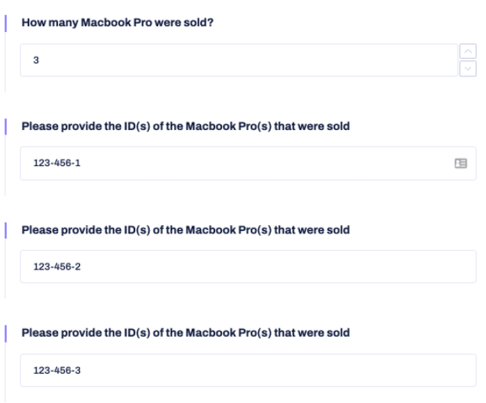486x403 pixels.
Task: Click purple marker beside second ID question
Action: click(x=6, y=230)
